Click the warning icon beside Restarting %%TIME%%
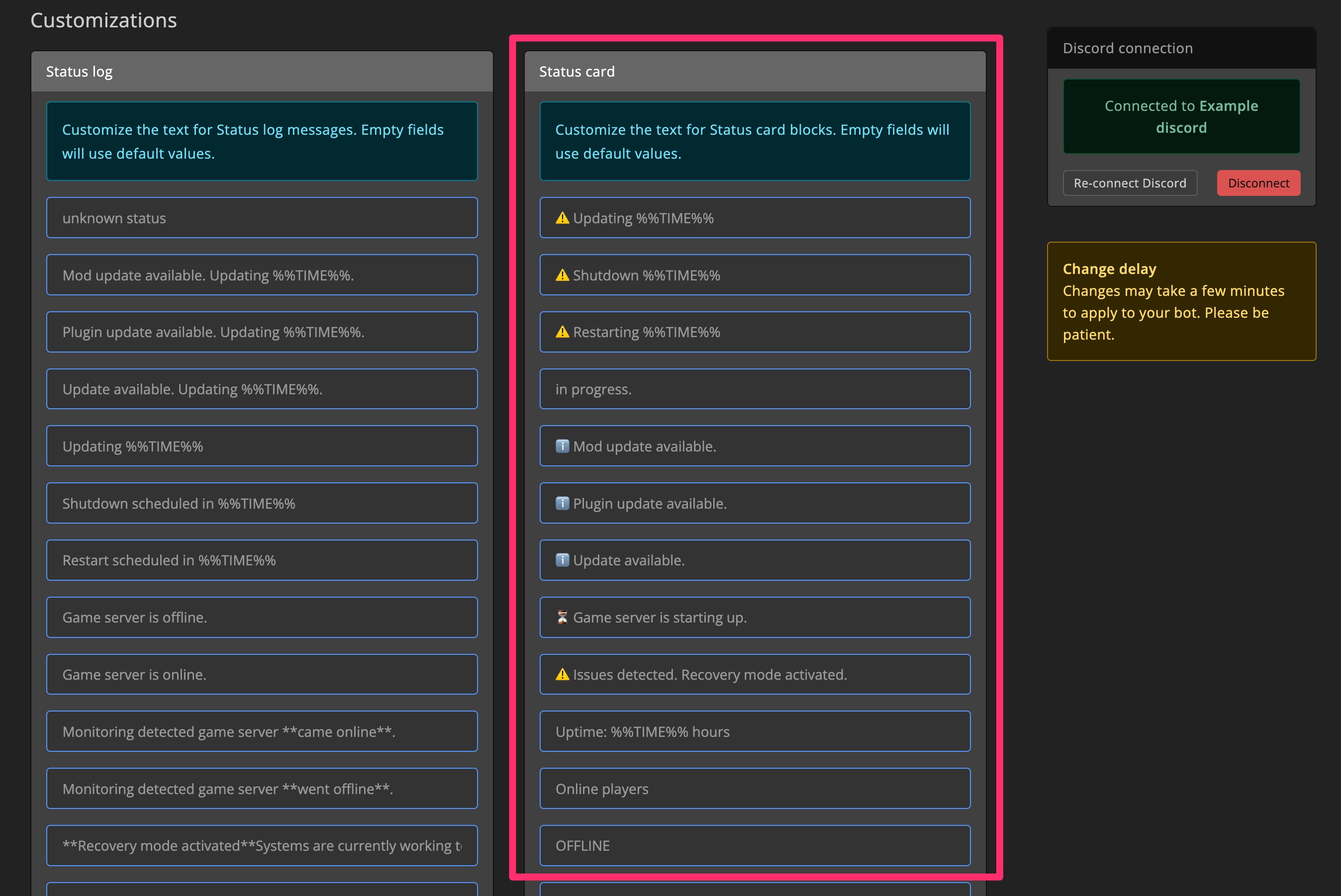Image resolution: width=1341 pixels, height=896 pixels. [x=562, y=332]
